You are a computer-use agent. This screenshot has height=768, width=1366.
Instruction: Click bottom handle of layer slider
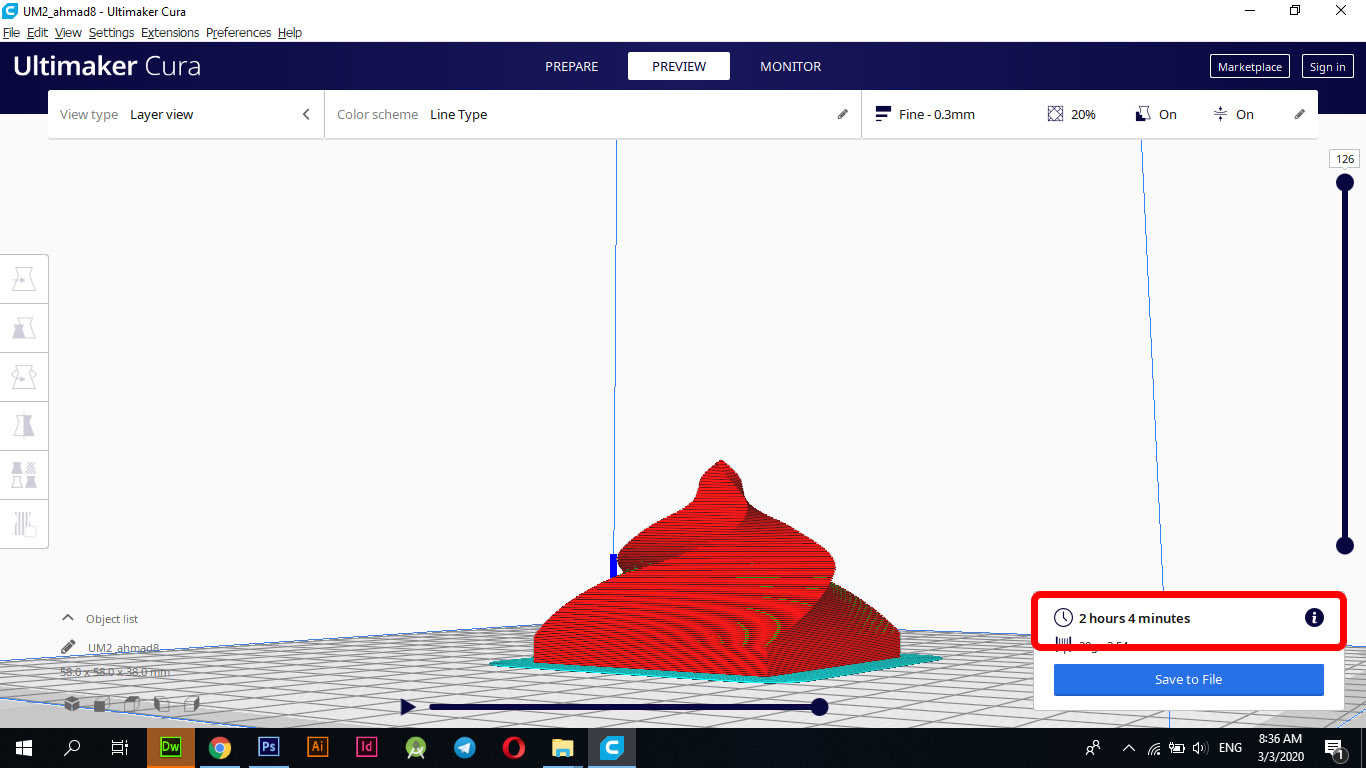coord(1345,545)
